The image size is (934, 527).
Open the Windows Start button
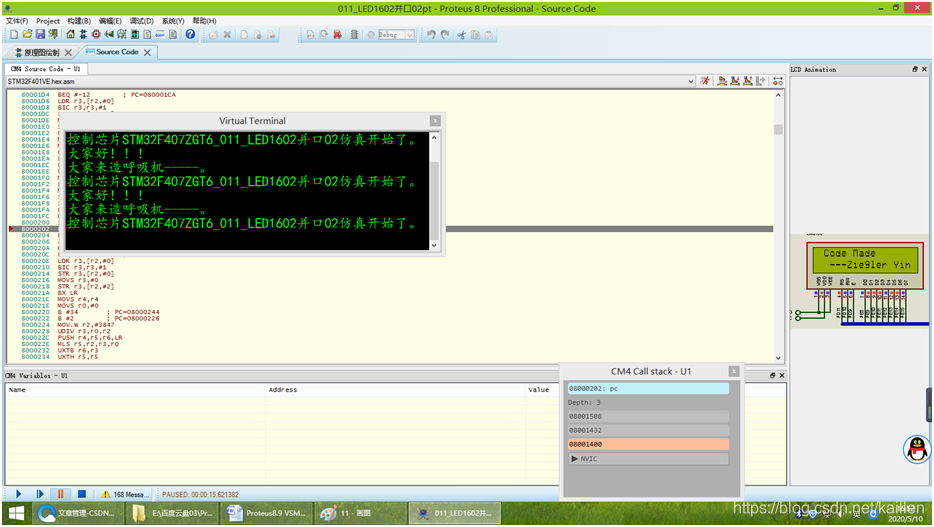16,513
